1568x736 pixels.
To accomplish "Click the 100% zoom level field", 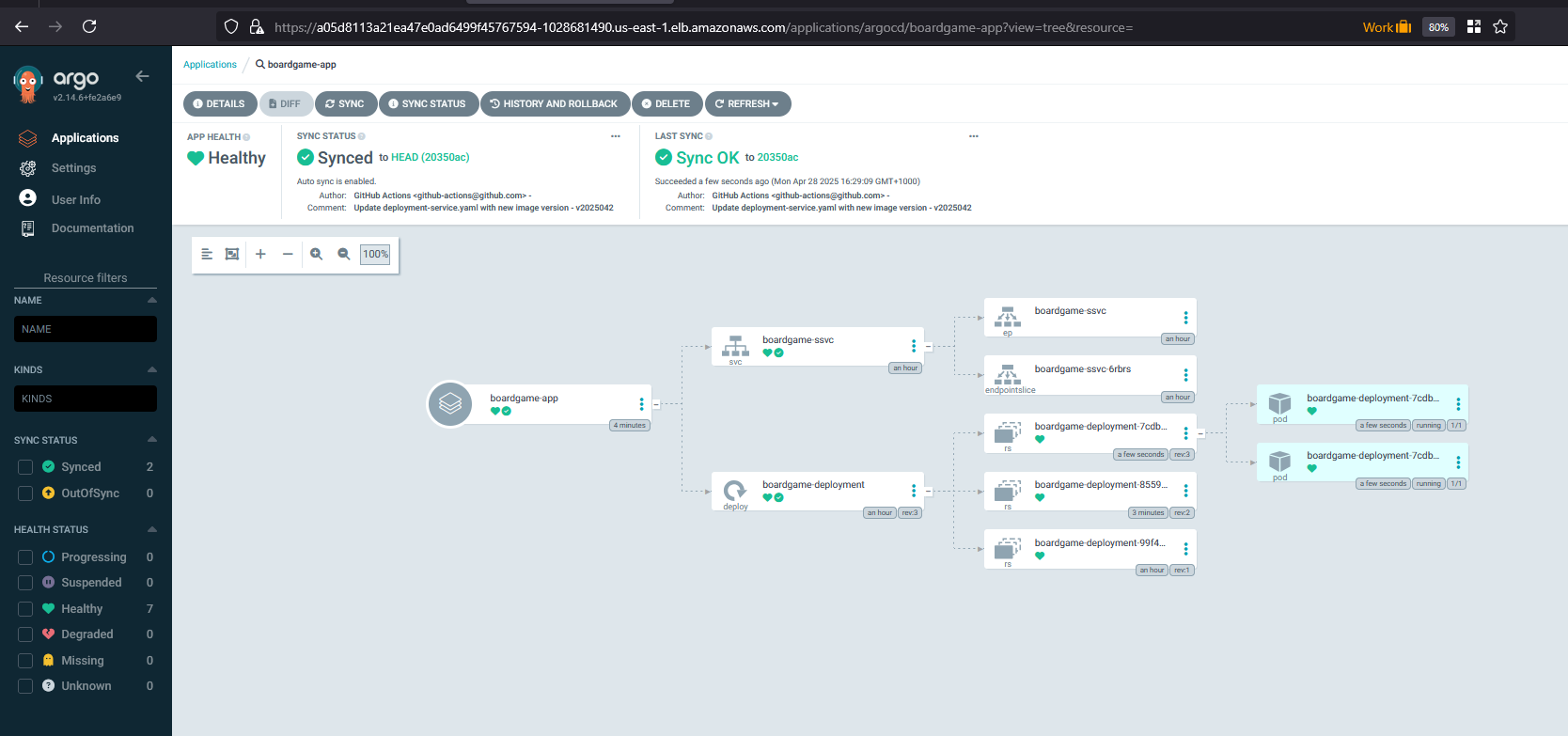I will tap(375, 254).
